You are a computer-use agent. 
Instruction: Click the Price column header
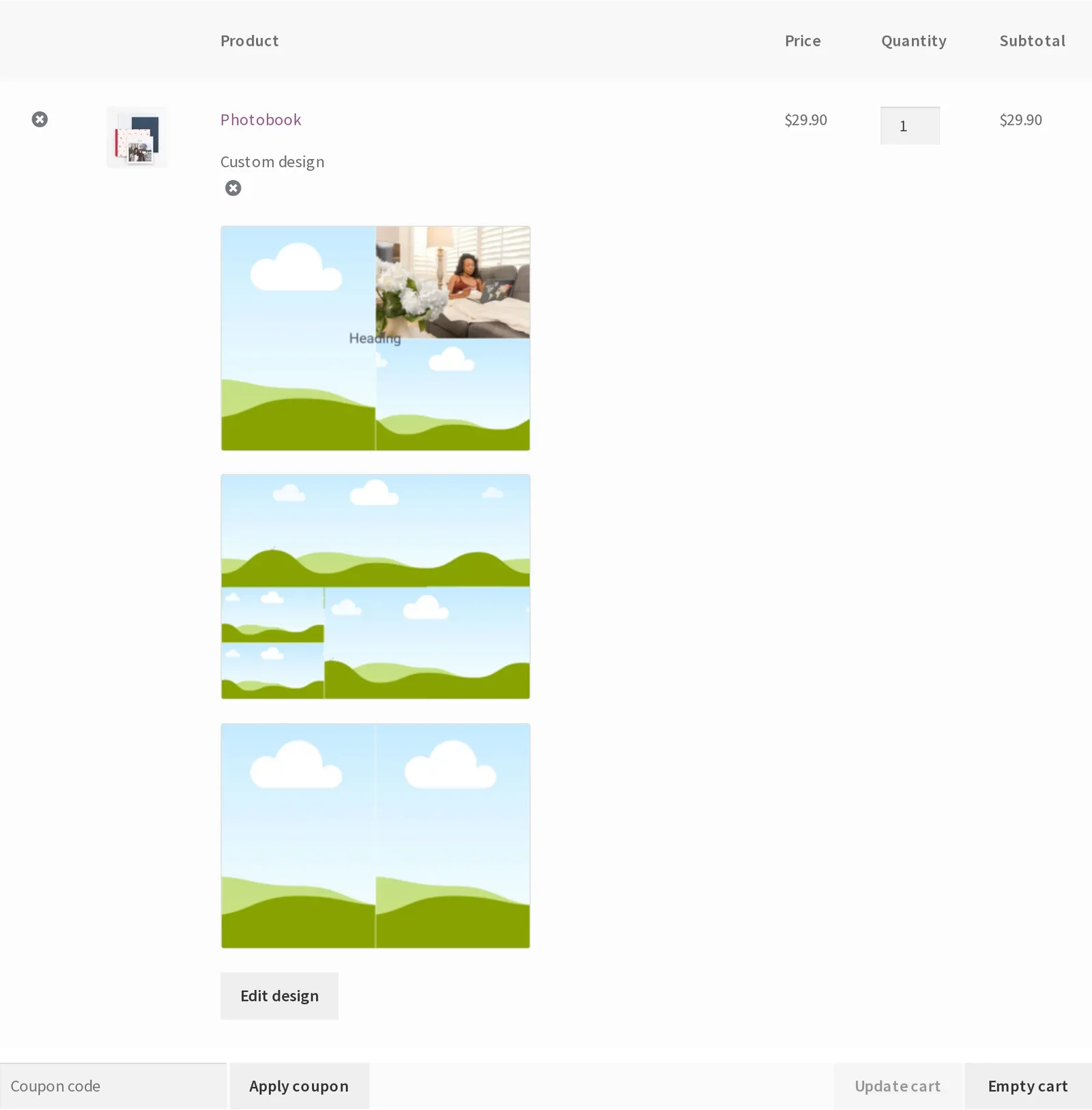point(803,41)
